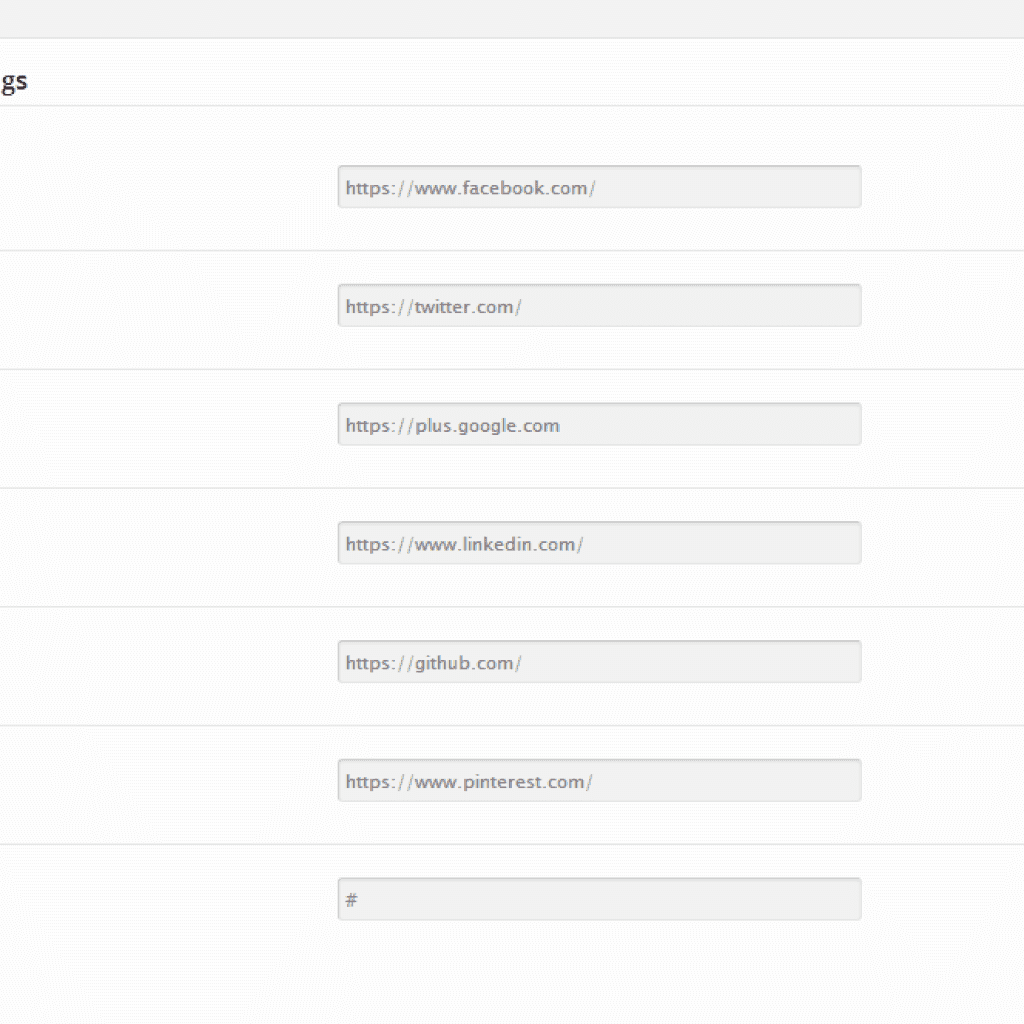
Task: Click the Facebook URL input field
Action: (600, 187)
